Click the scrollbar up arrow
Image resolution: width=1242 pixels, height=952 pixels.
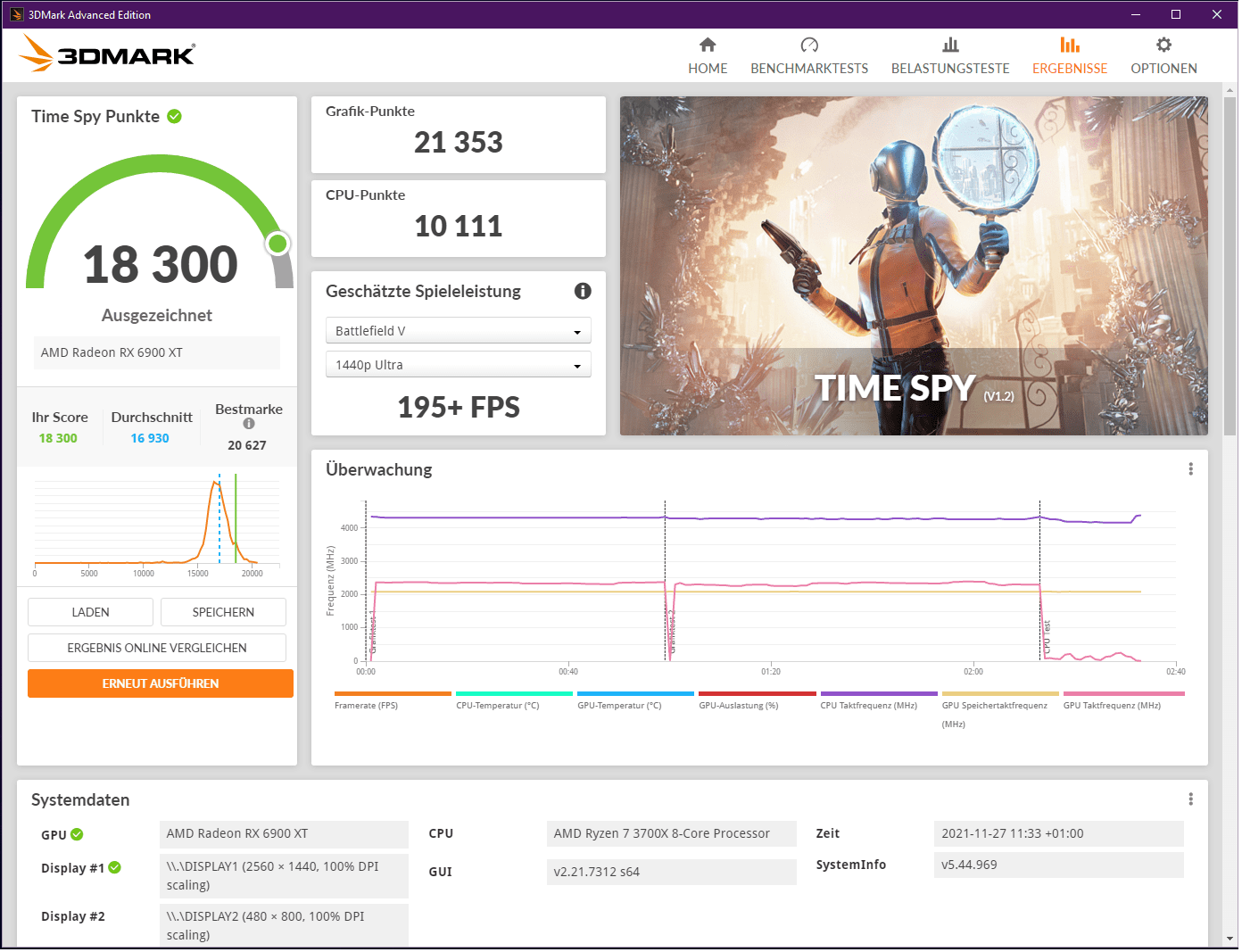[1230, 90]
